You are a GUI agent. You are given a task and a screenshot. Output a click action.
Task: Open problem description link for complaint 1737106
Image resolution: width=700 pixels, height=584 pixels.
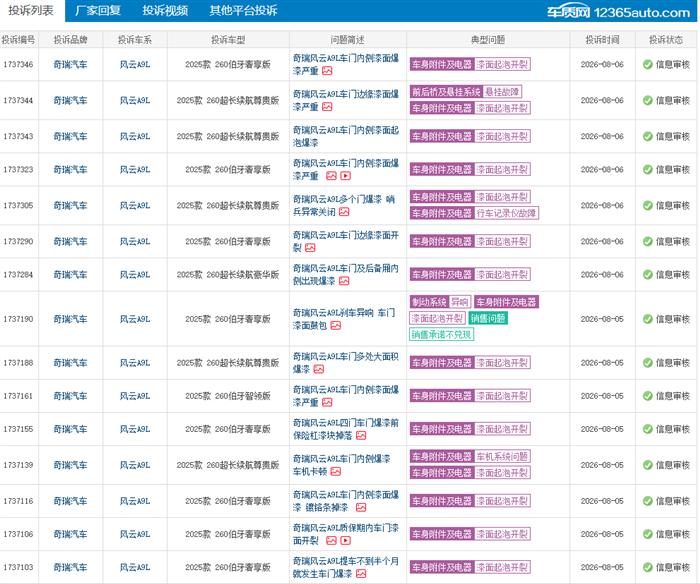click(x=346, y=534)
